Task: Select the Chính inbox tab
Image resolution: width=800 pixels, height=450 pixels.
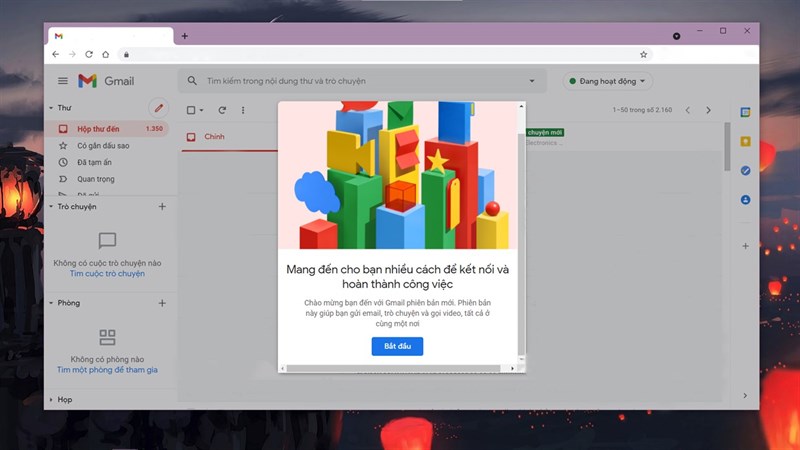Action: click(230, 137)
